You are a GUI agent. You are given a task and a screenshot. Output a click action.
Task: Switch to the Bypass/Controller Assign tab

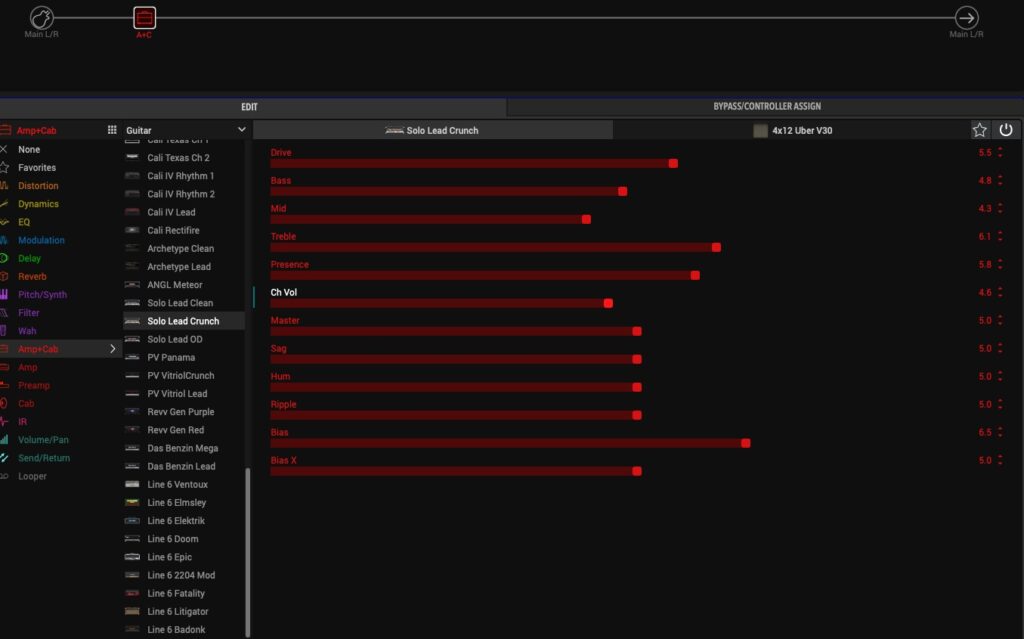coord(767,106)
